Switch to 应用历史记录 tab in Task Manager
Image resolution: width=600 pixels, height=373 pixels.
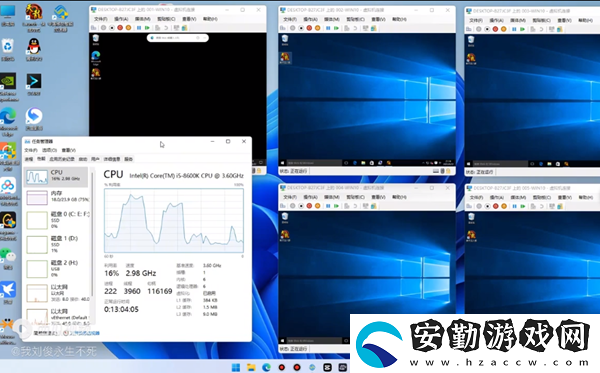tap(62, 159)
